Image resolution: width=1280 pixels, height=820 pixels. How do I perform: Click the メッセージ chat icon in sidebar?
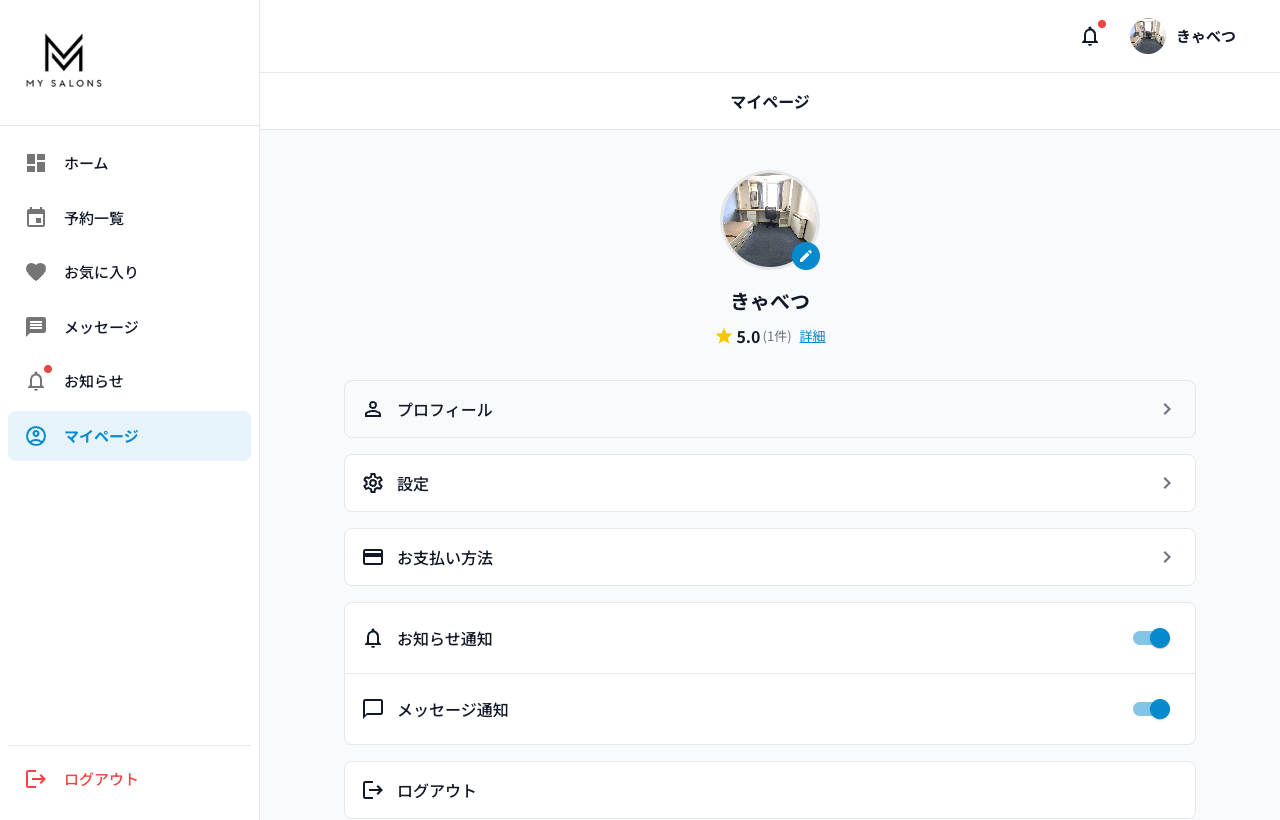point(36,327)
